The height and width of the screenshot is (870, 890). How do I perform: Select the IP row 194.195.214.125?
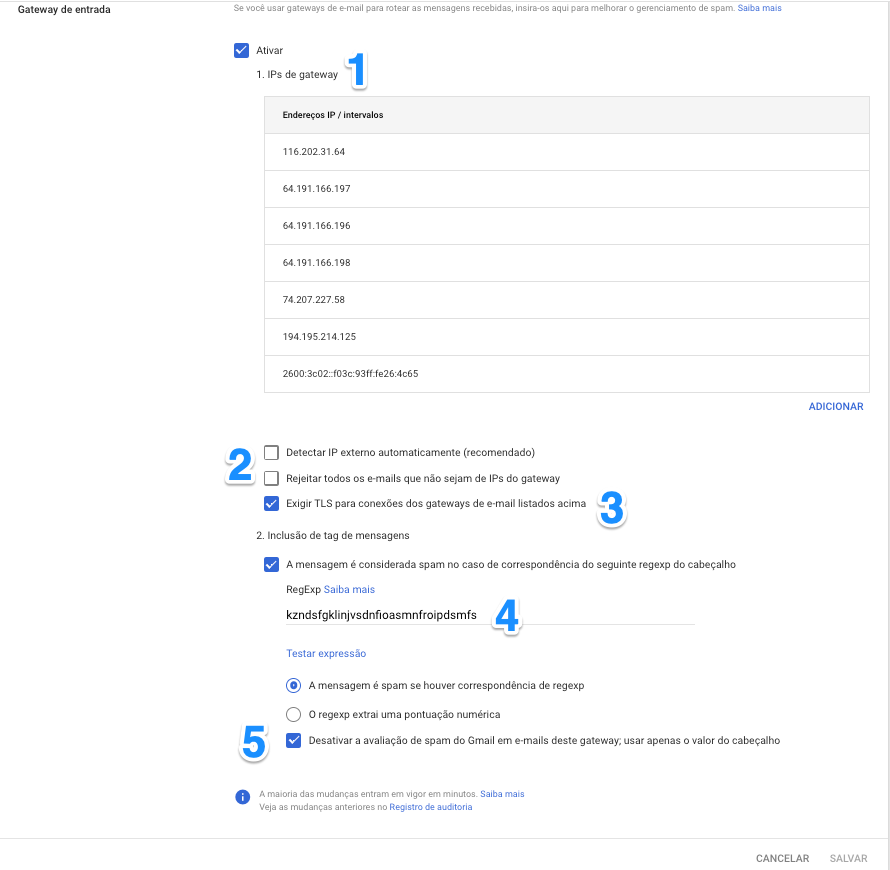coord(566,337)
